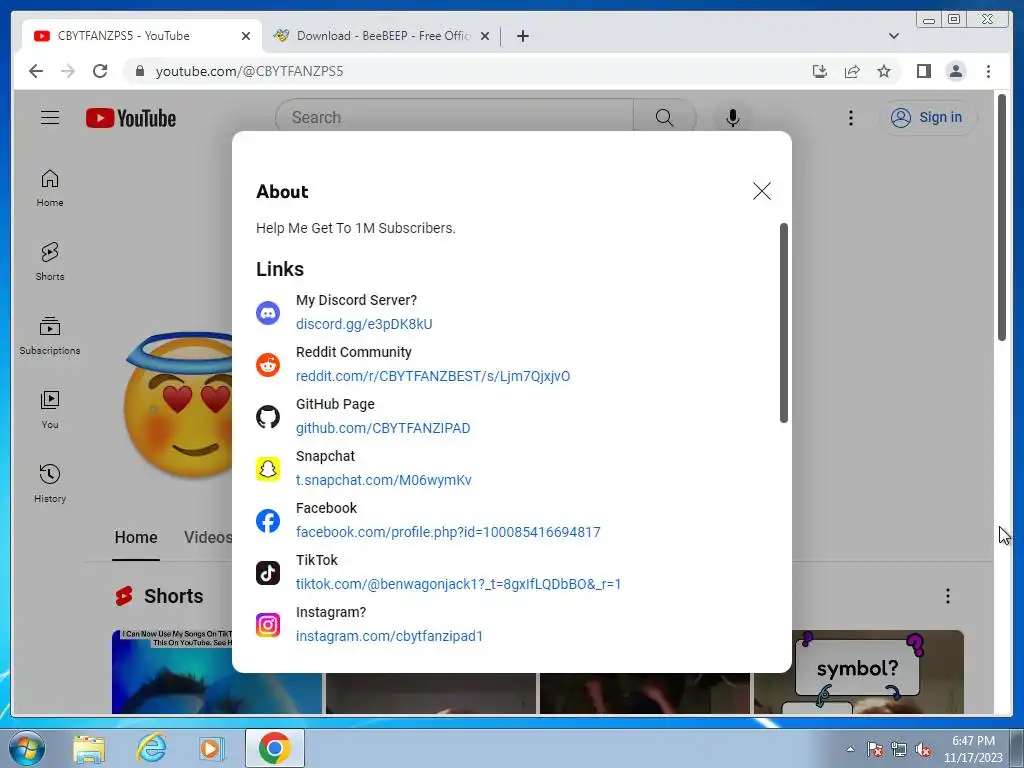Click the Snapchat ghost icon
The width and height of the screenshot is (1024, 768).
268,469
